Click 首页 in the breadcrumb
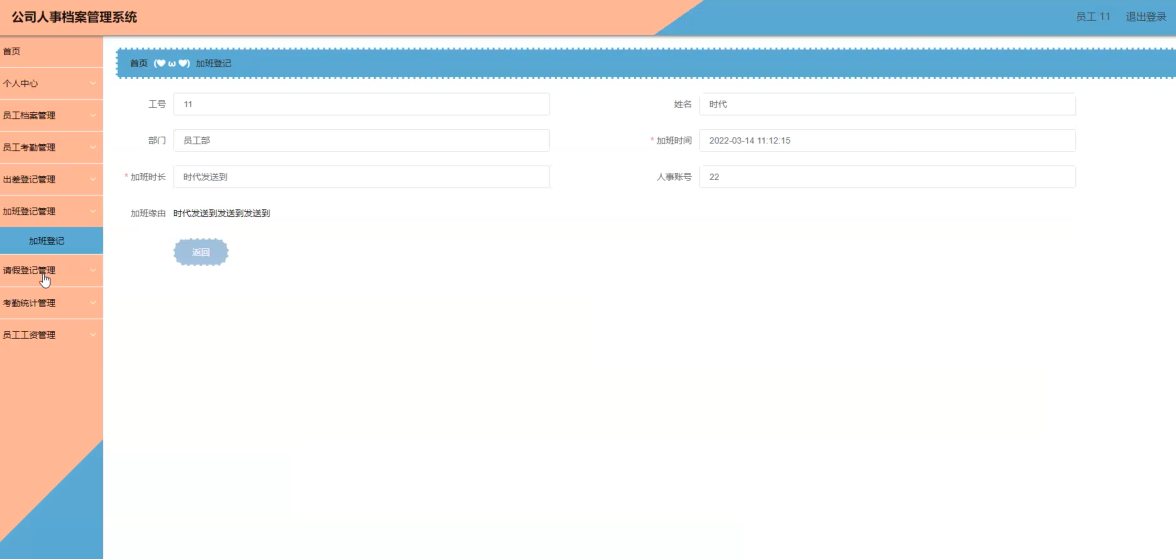The height and width of the screenshot is (559, 1176). [x=139, y=64]
